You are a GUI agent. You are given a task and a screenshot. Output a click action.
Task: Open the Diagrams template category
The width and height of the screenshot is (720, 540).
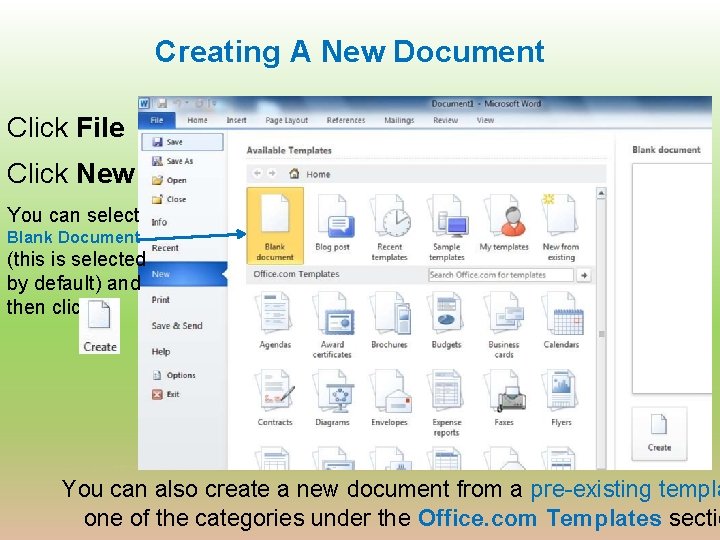click(332, 398)
